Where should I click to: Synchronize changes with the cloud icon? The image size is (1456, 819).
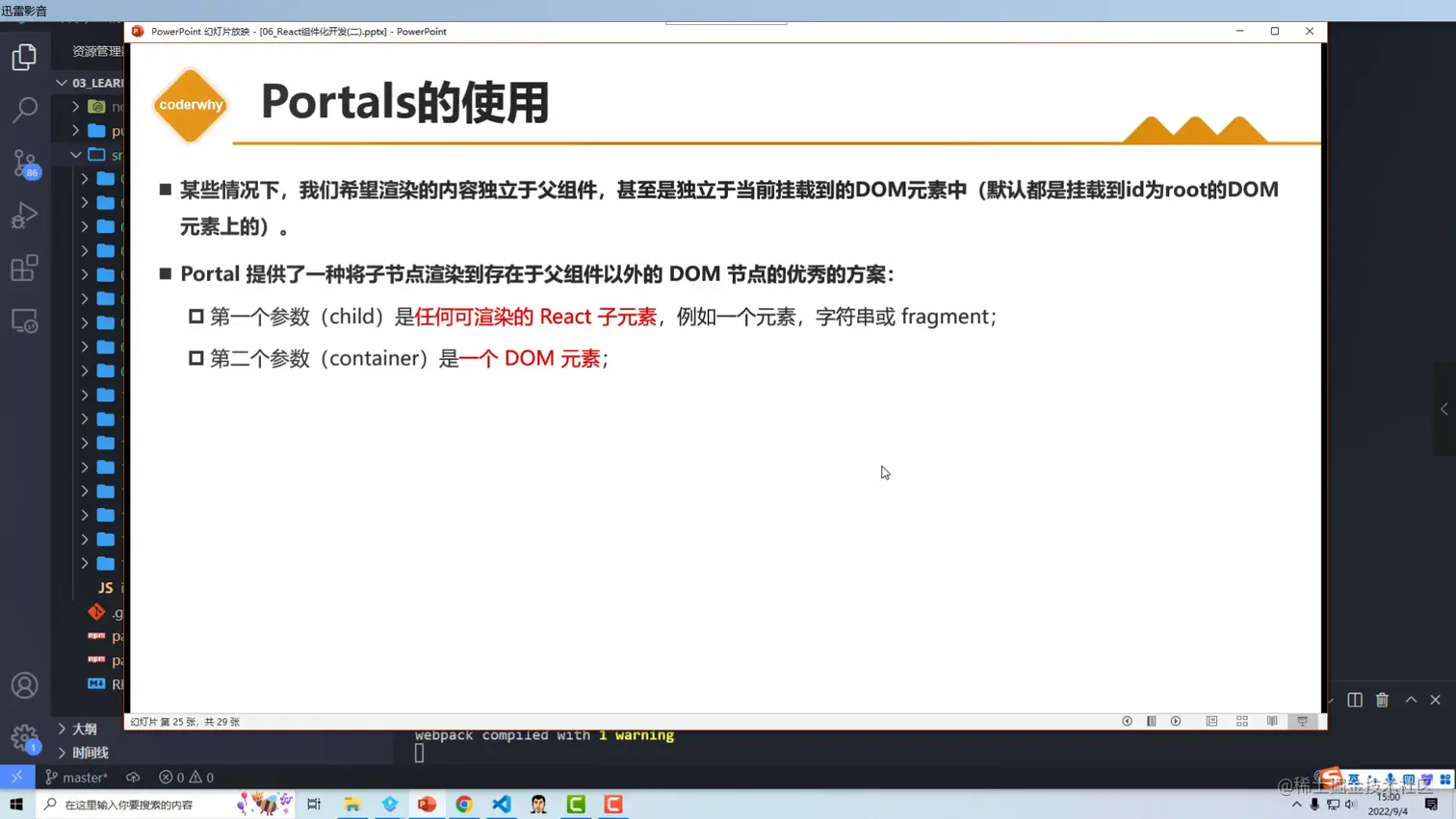tap(133, 777)
